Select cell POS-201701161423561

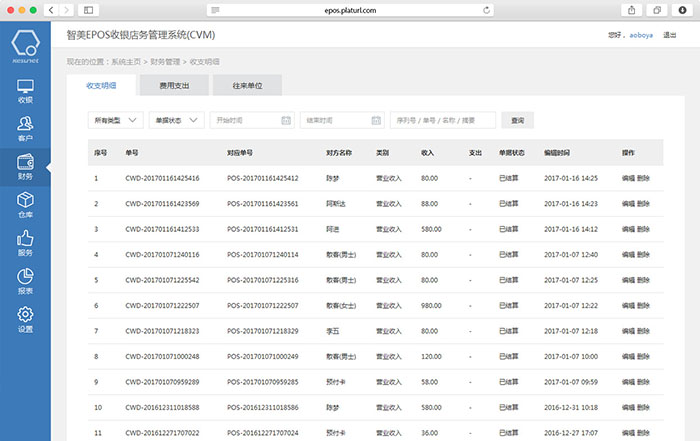pos(262,204)
